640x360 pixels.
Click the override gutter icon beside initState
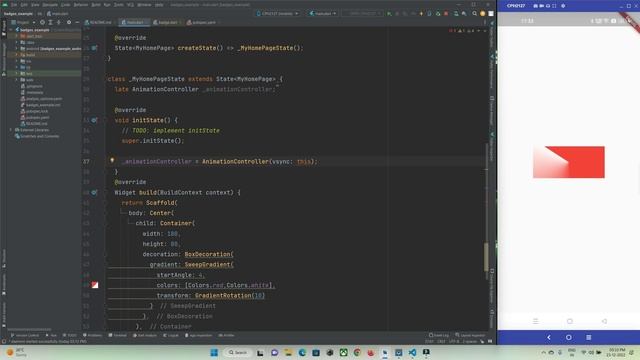pyautogui.click(x=94, y=120)
